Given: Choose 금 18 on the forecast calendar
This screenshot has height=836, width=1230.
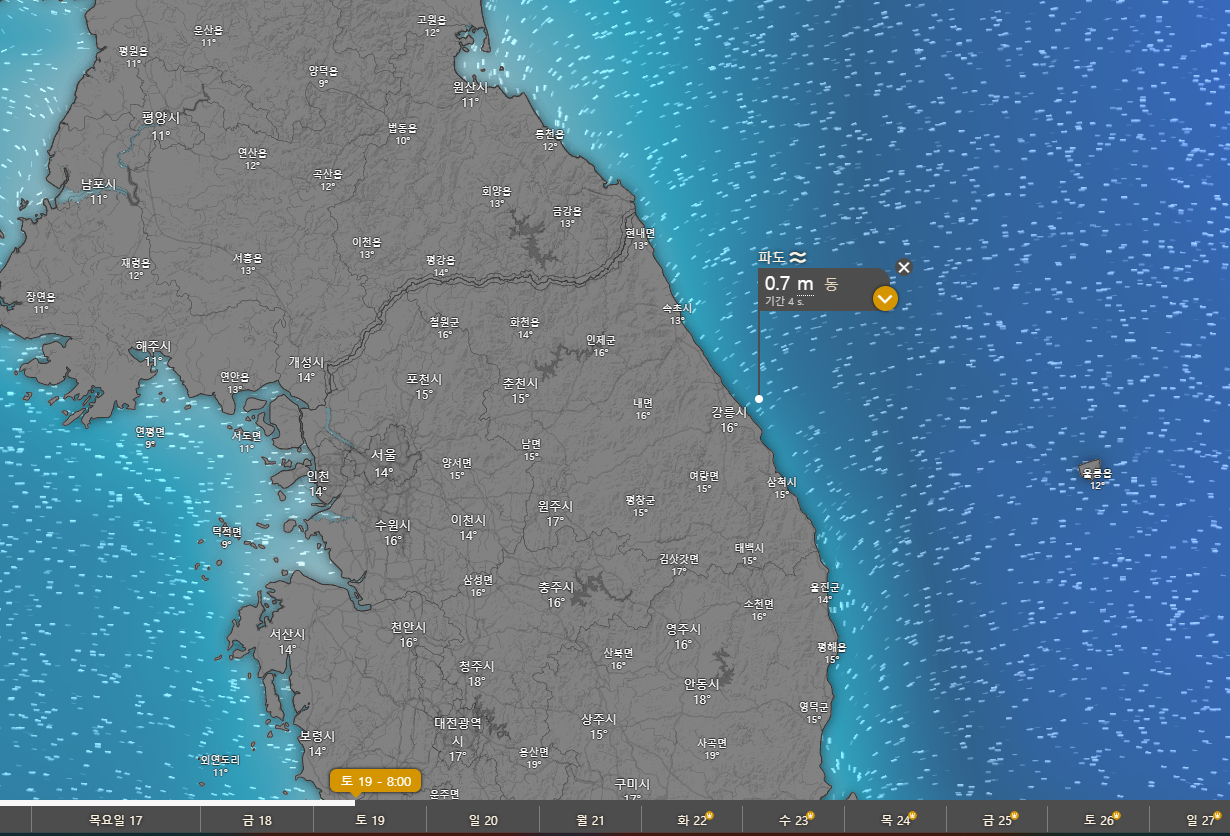Looking at the screenshot, I should 257,821.
